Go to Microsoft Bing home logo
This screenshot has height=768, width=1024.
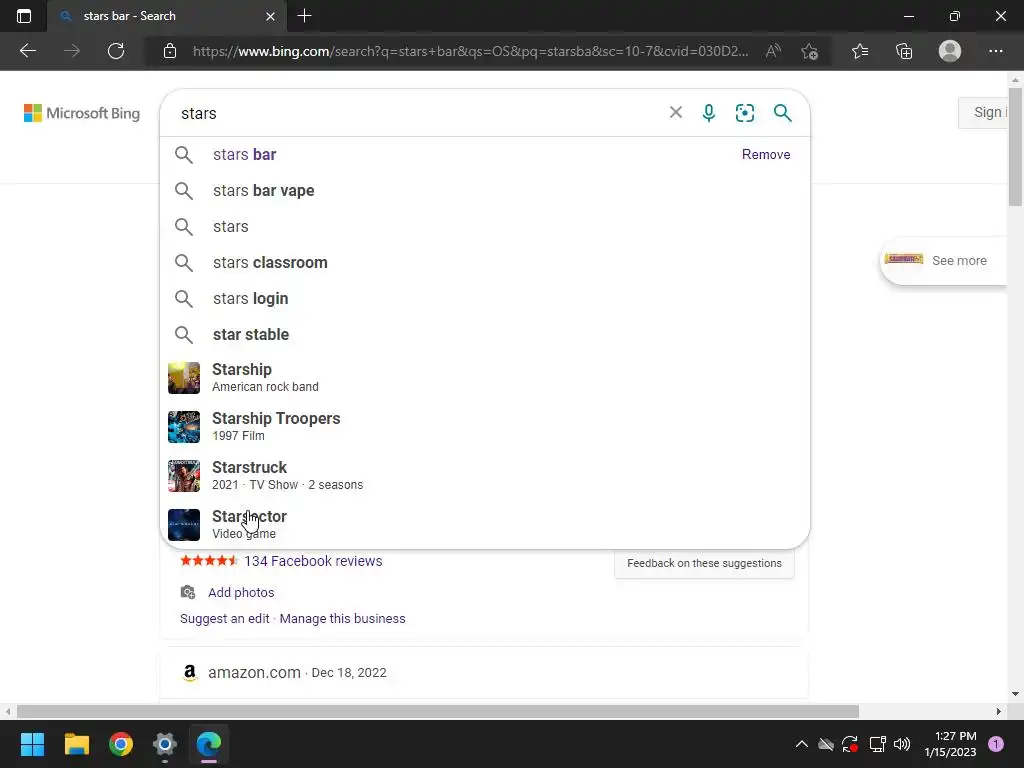[x=82, y=113]
